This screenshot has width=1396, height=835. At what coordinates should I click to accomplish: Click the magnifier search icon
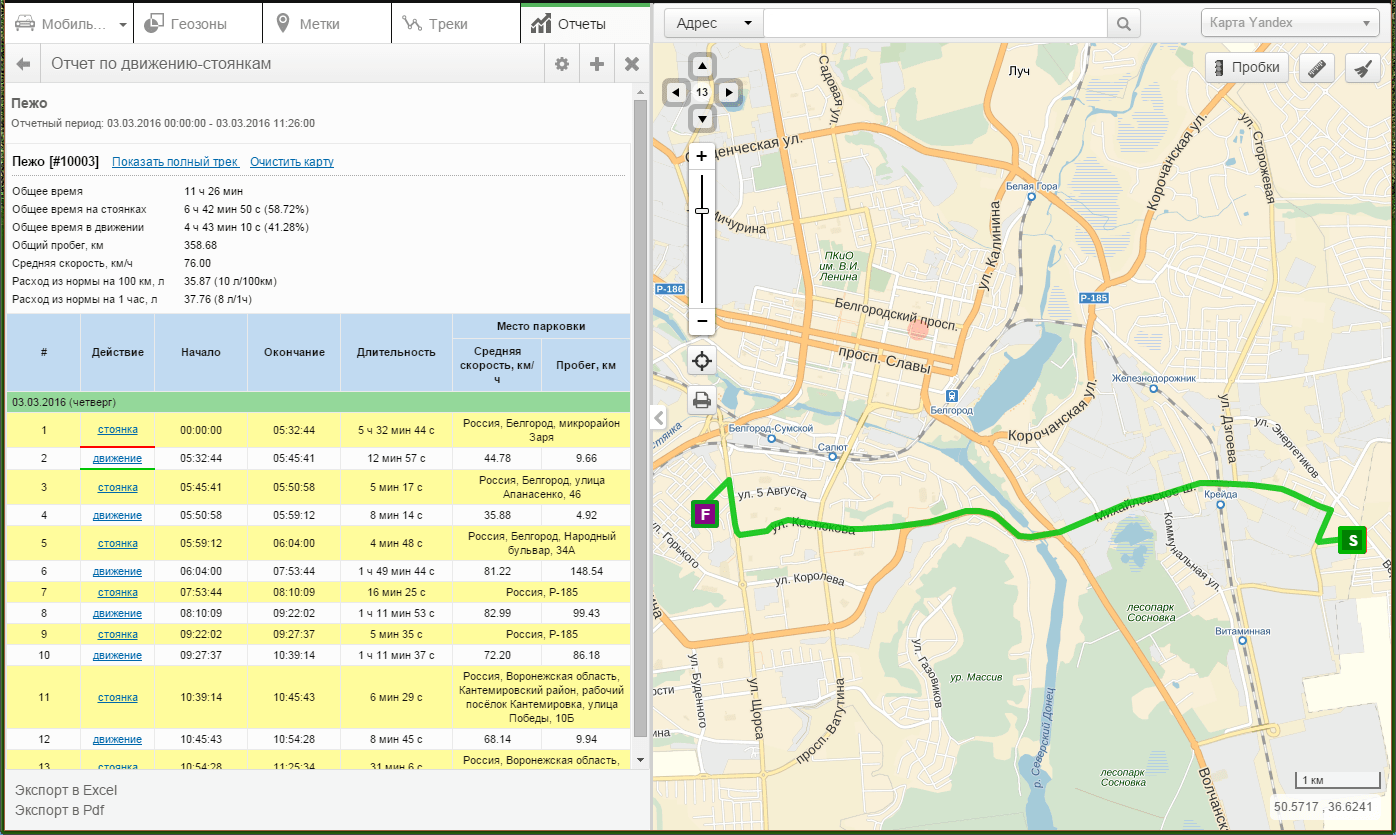pos(1123,23)
